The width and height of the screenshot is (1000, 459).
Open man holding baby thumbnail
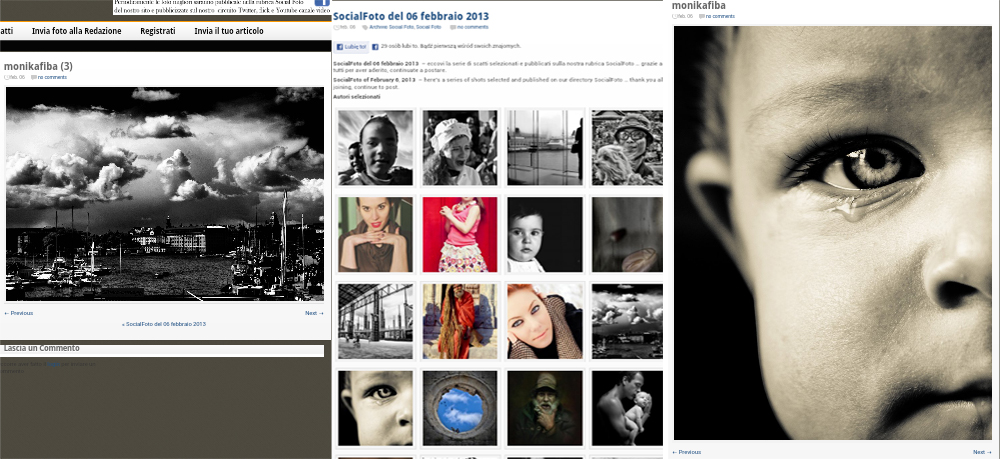628,409
